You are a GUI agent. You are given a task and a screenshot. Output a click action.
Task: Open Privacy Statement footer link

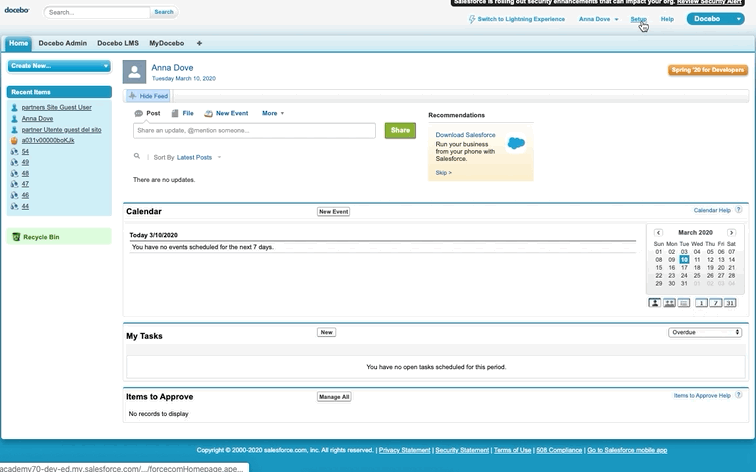click(405, 450)
